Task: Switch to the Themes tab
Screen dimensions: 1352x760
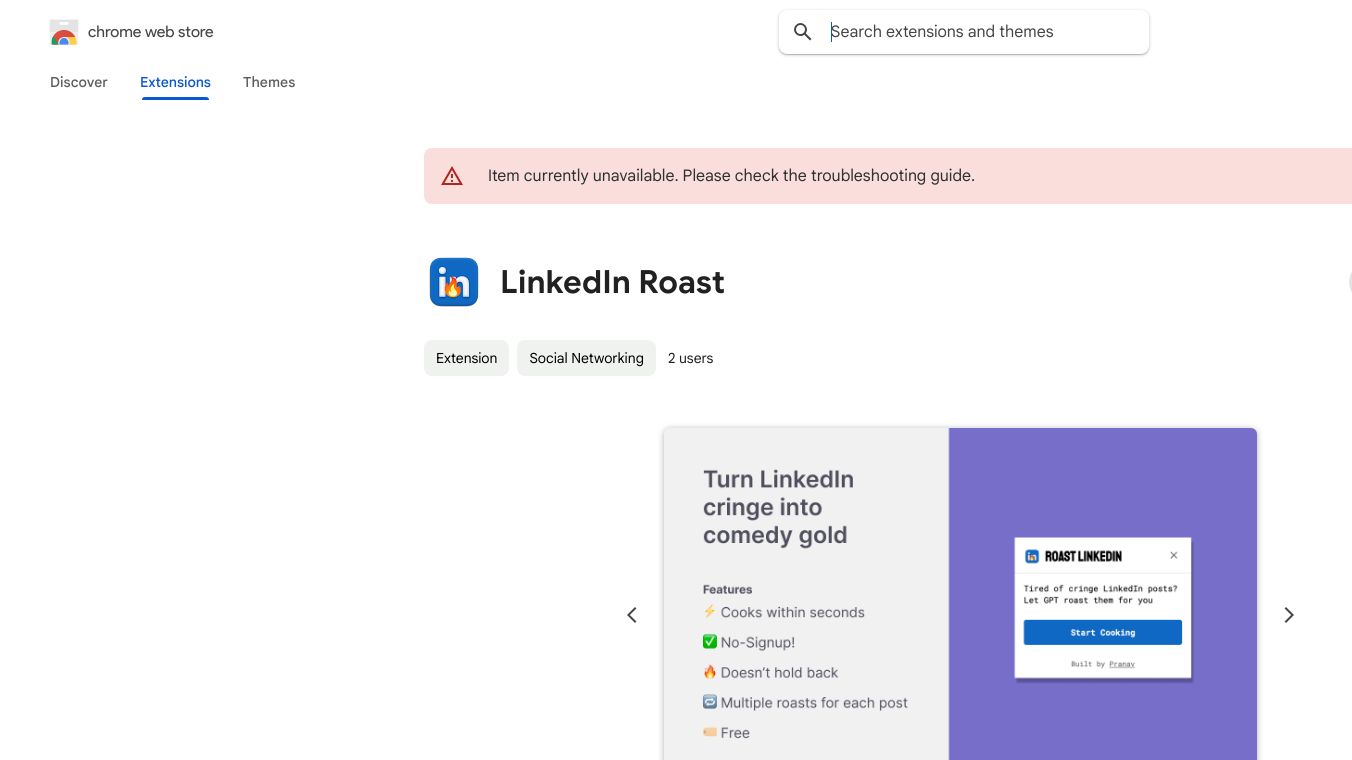Action: pyautogui.click(x=269, y=82)
